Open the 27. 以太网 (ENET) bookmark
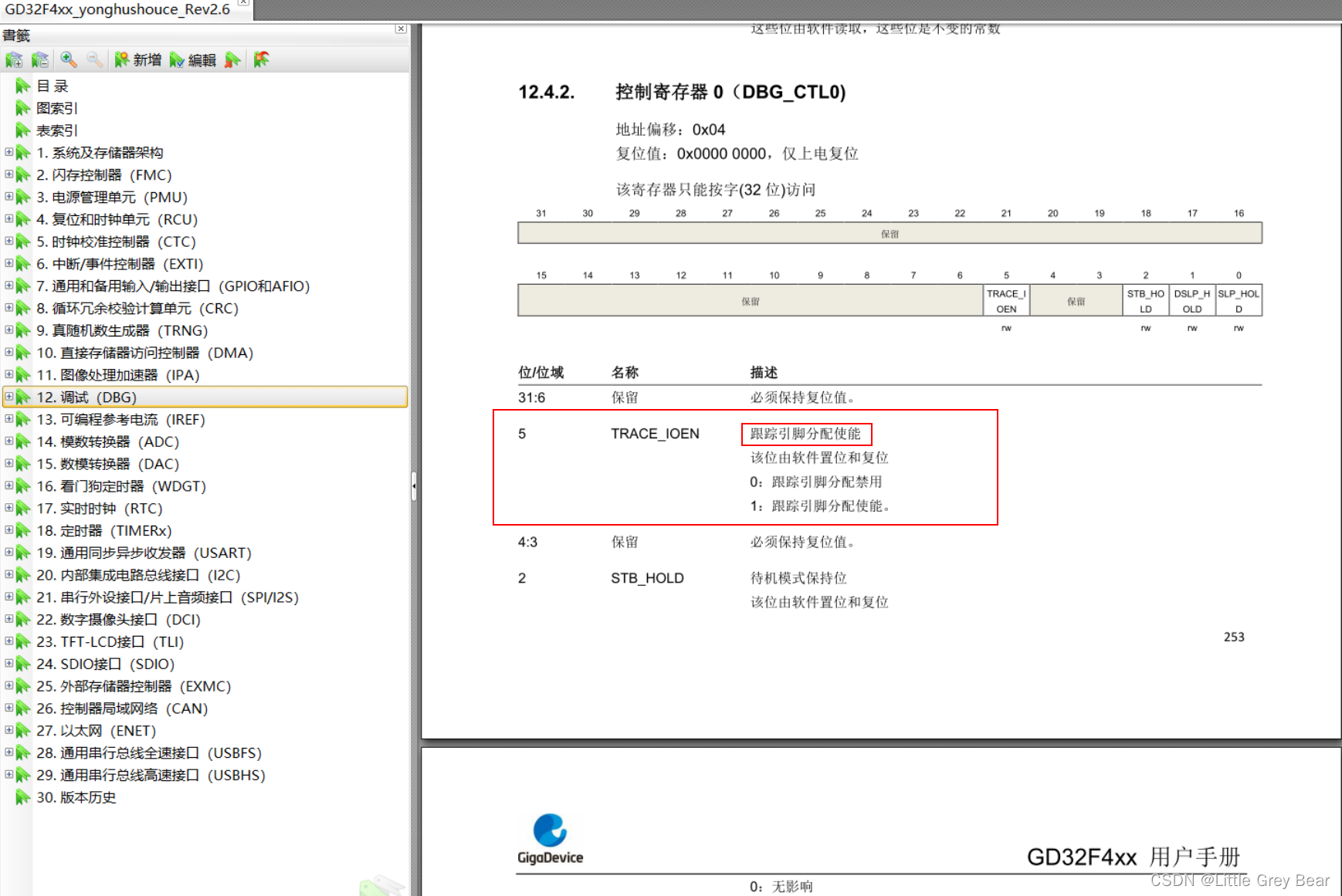Screen dimensions: 1342x896 (94, 730)
